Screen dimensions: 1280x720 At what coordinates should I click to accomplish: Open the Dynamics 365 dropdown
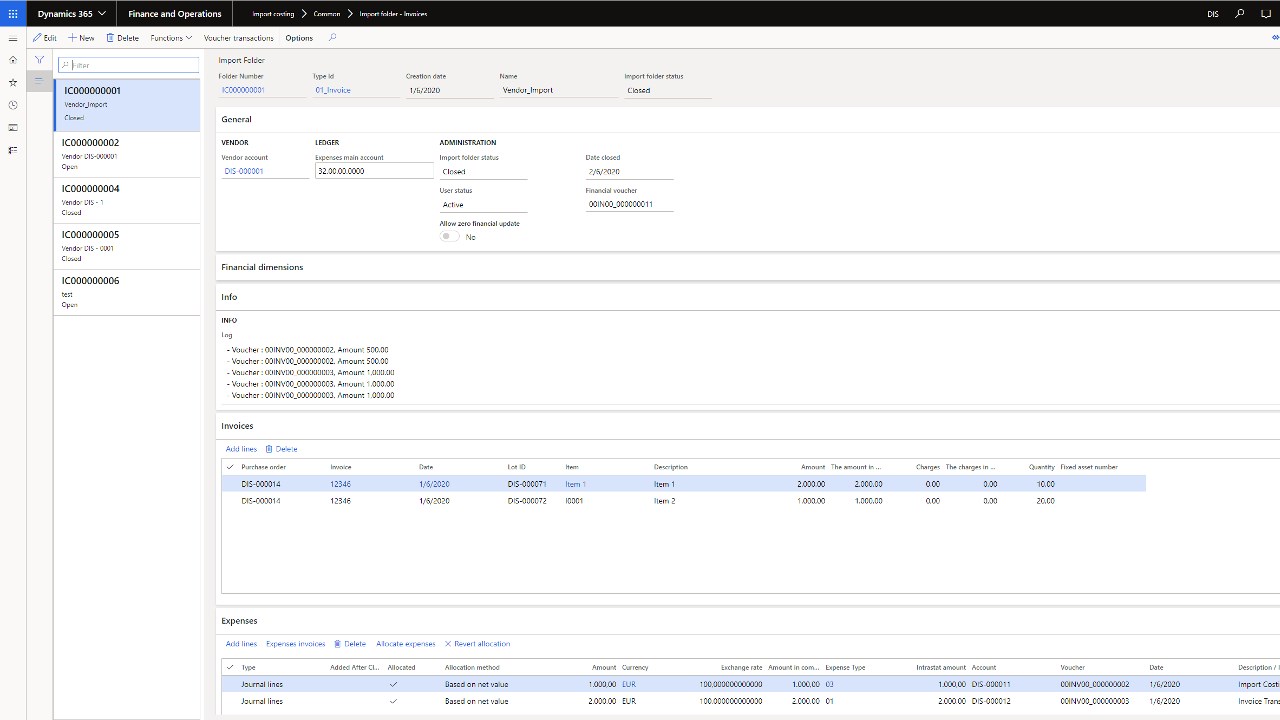click(71, 14)
